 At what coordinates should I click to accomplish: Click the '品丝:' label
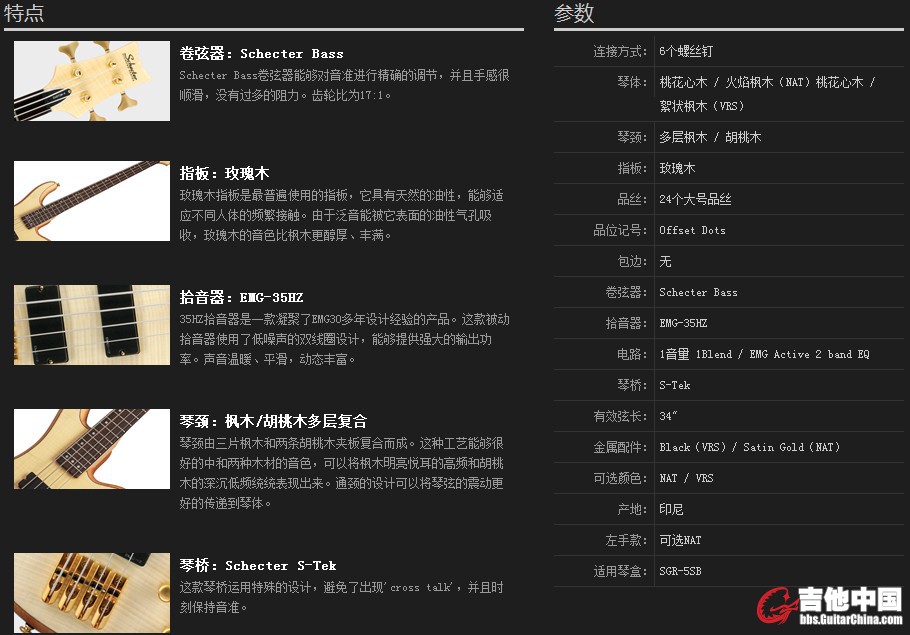pyautogui.click(x=632, y=199)
